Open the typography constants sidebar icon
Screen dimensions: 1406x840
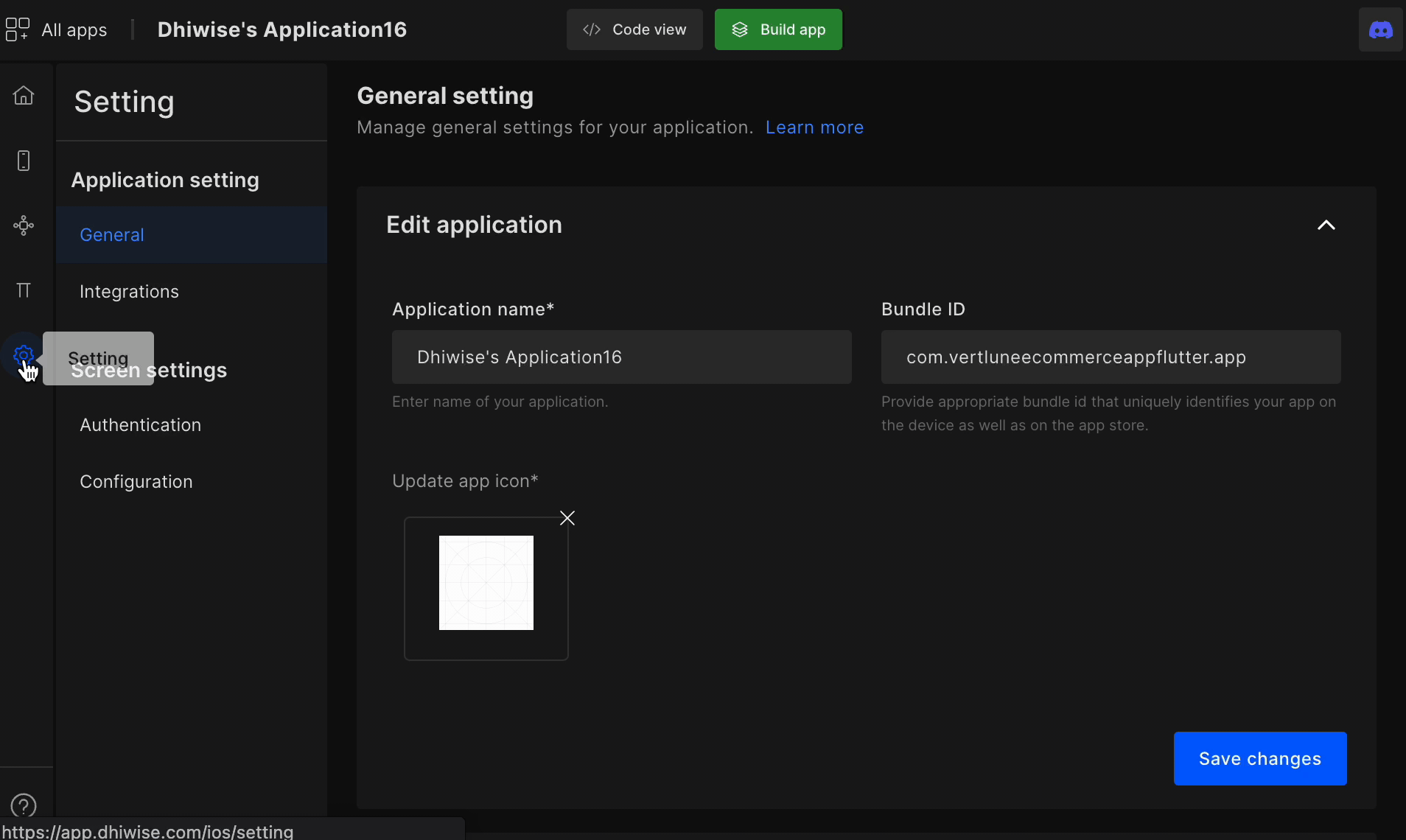(x=24, y=290)
